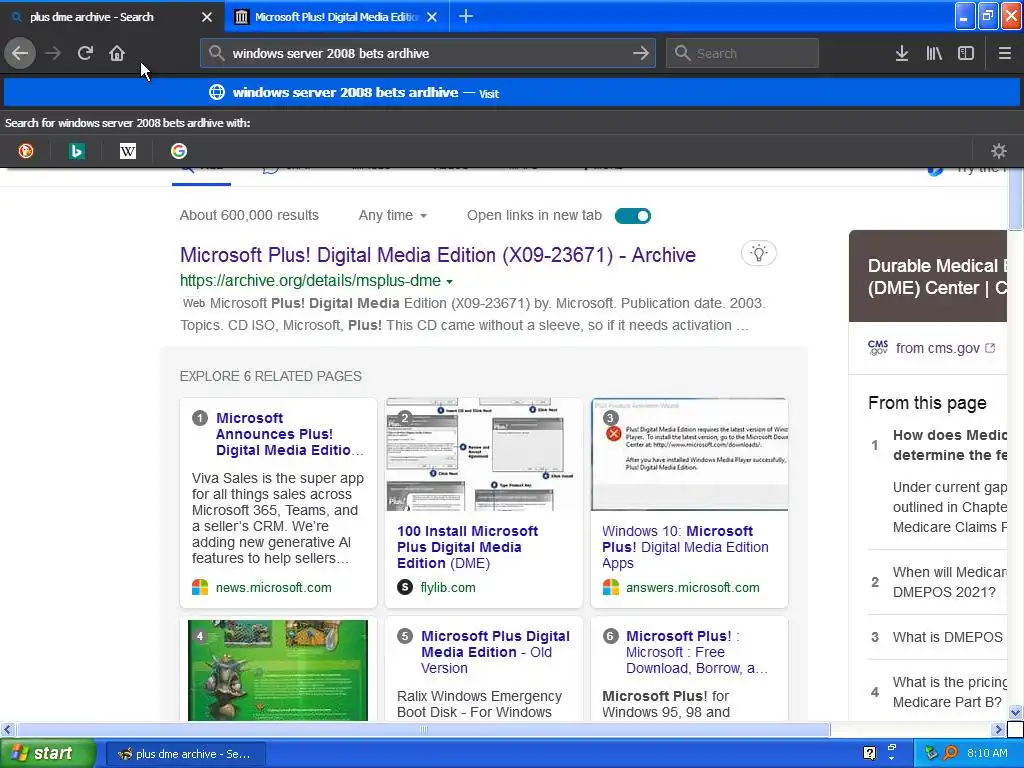Search with Google one-off icon
Image resolution: width=1024 pixels, height=768 pixels.
pos(178,151)
